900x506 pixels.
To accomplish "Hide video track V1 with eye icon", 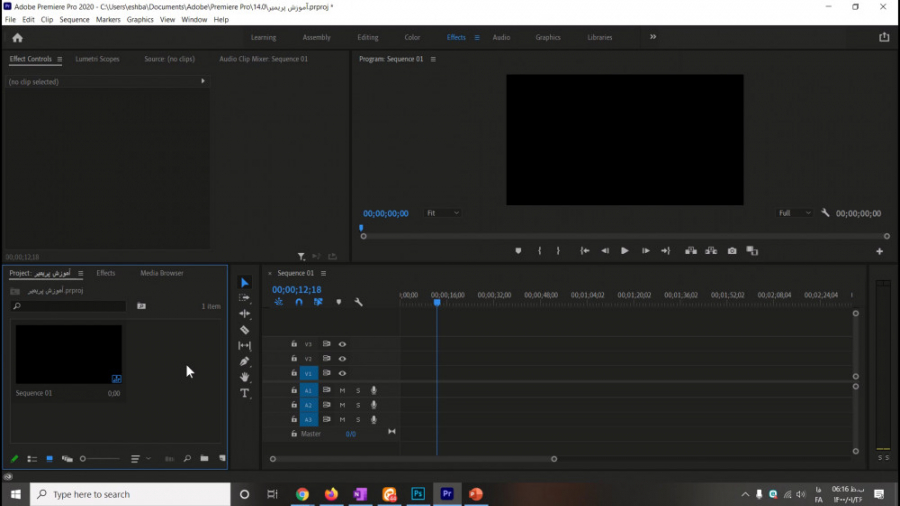I will point(342,374).
